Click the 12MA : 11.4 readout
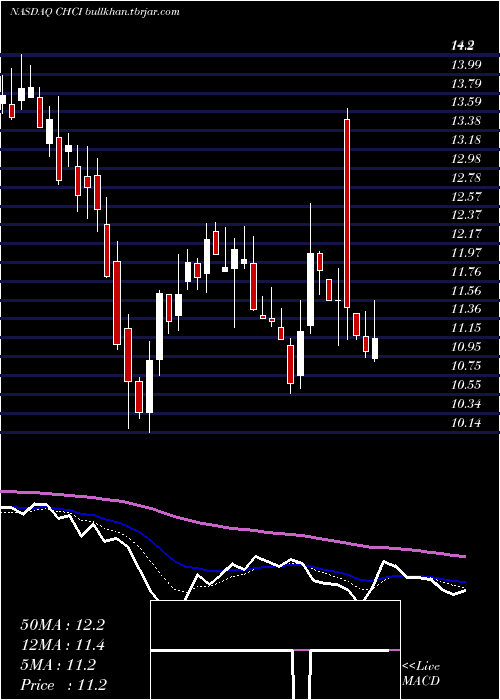 62,645
